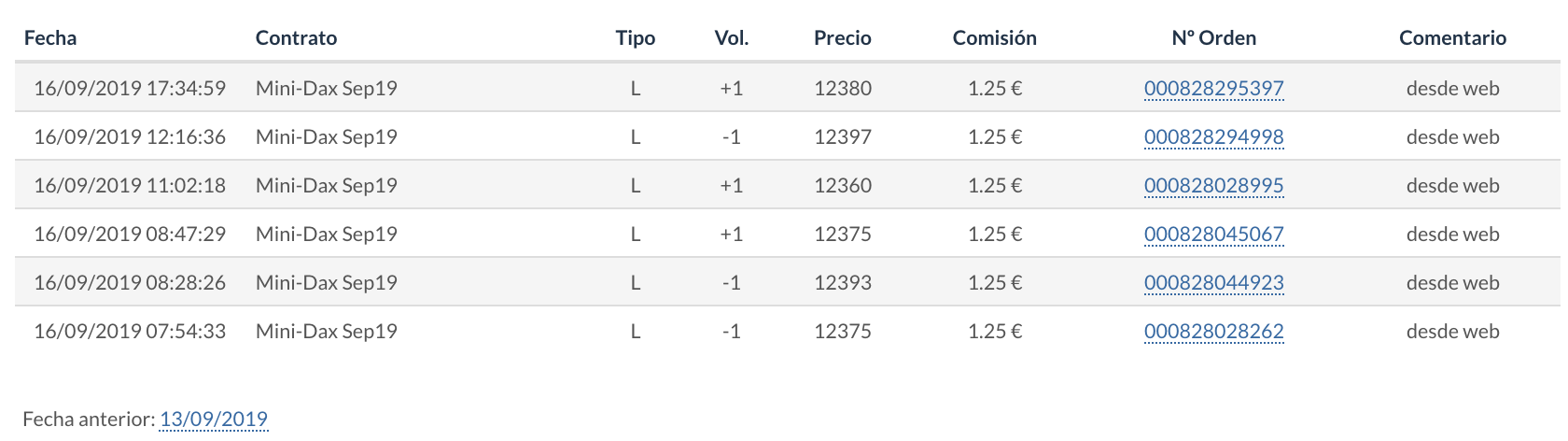Select price 12397 in the table

point(842,137)
